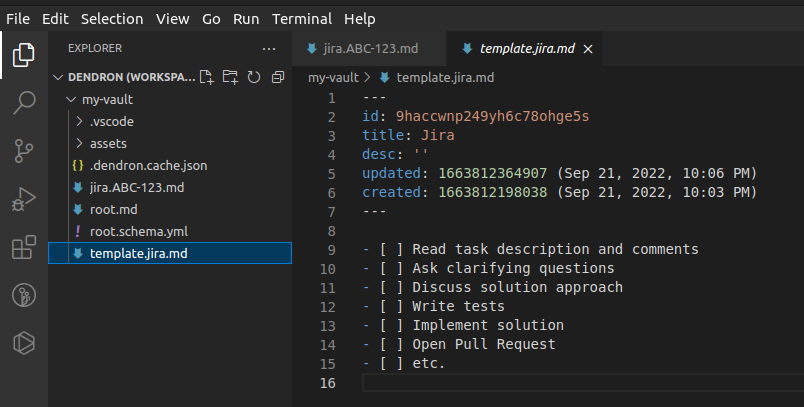Expand the .vscode folder
This screenshot has height=407, width=804.
pos(79,121)
